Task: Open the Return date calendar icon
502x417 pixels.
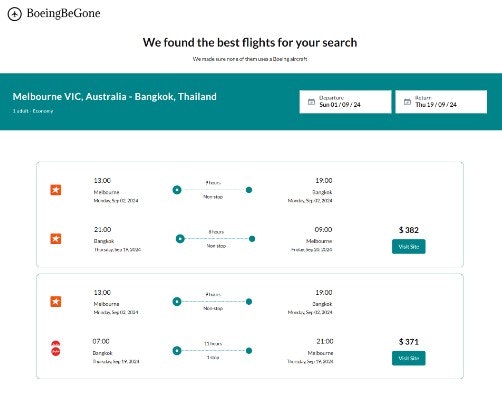Action: pyautogui.click(x=407, y=102)
